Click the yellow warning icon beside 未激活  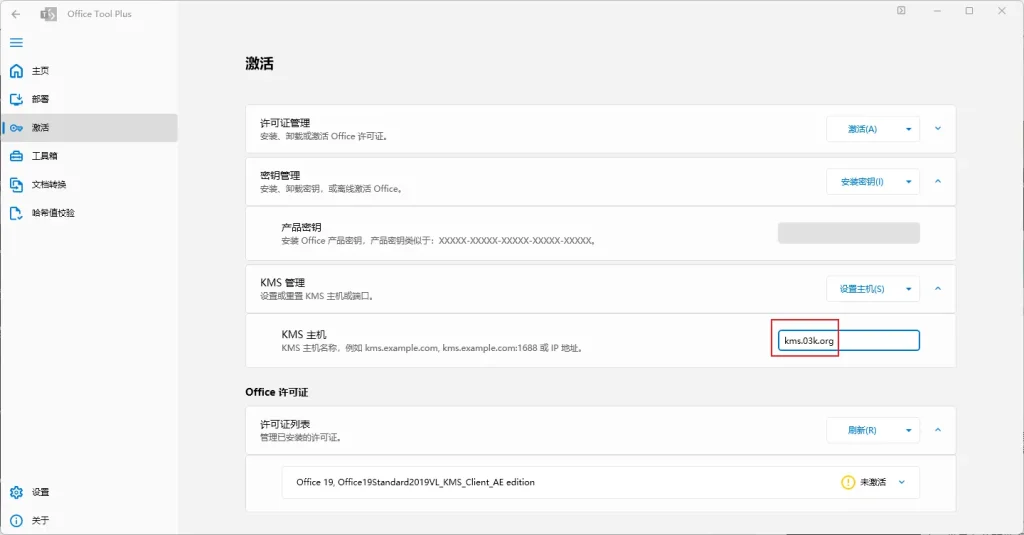coord(848,482)
